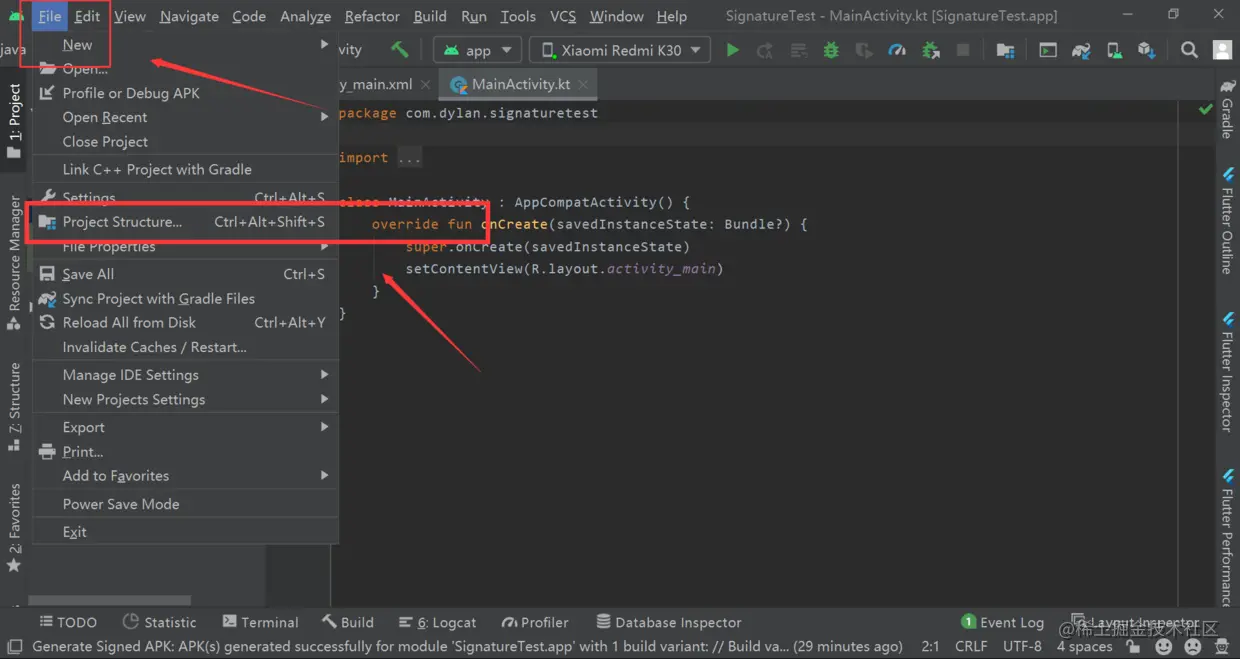Click the CRLF line separator indicator
The image size is (1240, 659).
point(971,647)
